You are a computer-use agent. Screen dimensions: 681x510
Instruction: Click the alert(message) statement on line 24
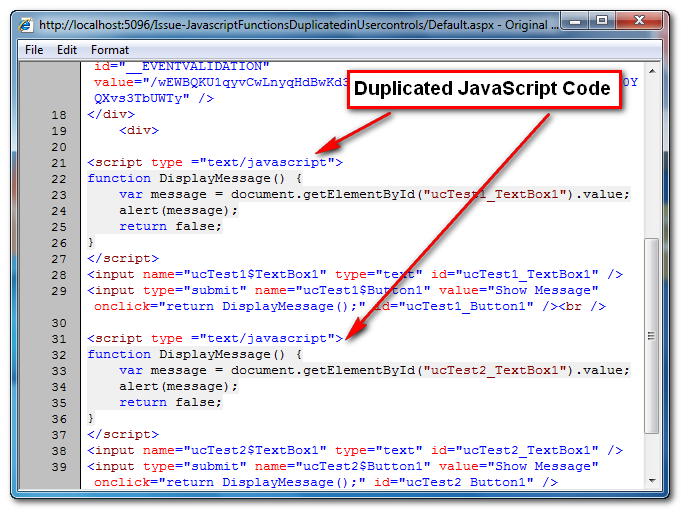pyautogui.click(x=178, y=211)
